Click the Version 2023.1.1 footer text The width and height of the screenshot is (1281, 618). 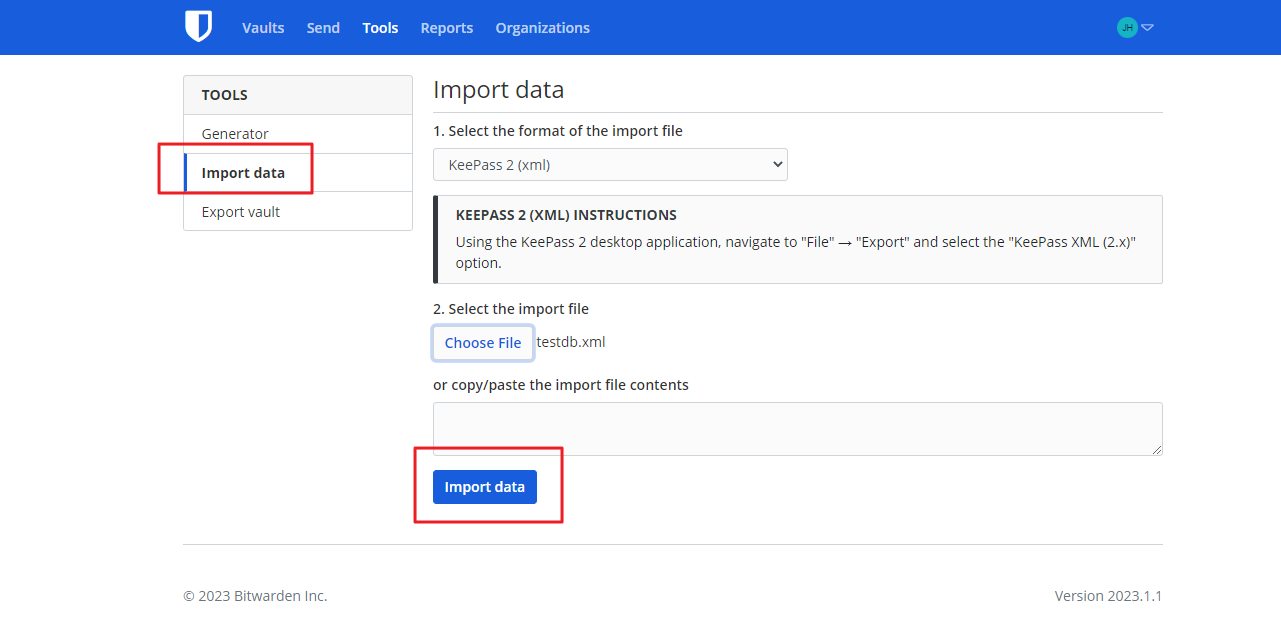tap(1108, 596)
